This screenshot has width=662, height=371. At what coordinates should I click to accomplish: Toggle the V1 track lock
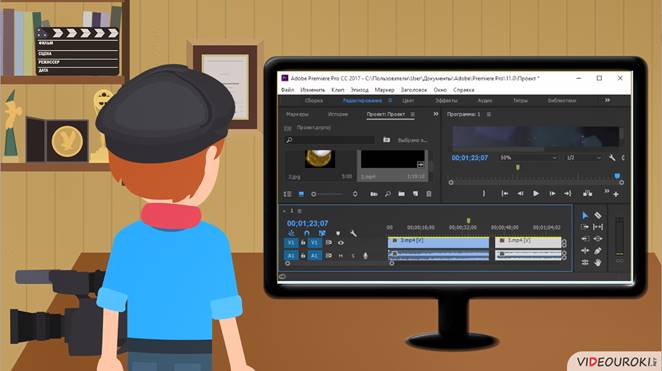303,243
